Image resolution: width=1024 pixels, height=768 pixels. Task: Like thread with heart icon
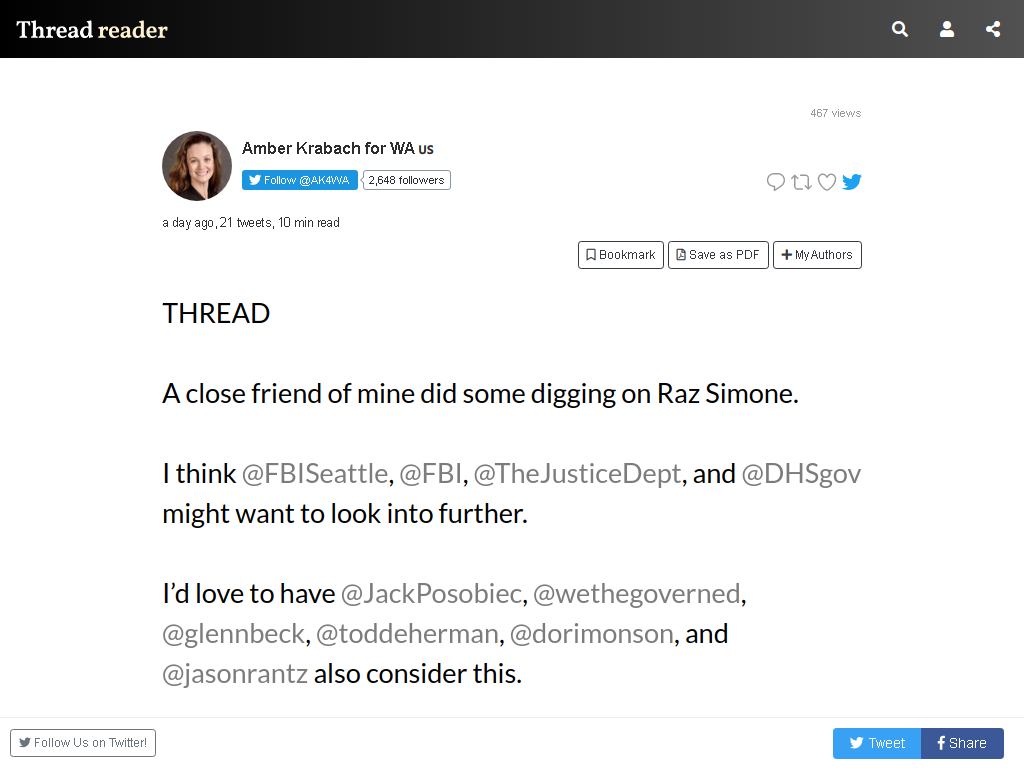pyautogui.click(x=827, y=182)
